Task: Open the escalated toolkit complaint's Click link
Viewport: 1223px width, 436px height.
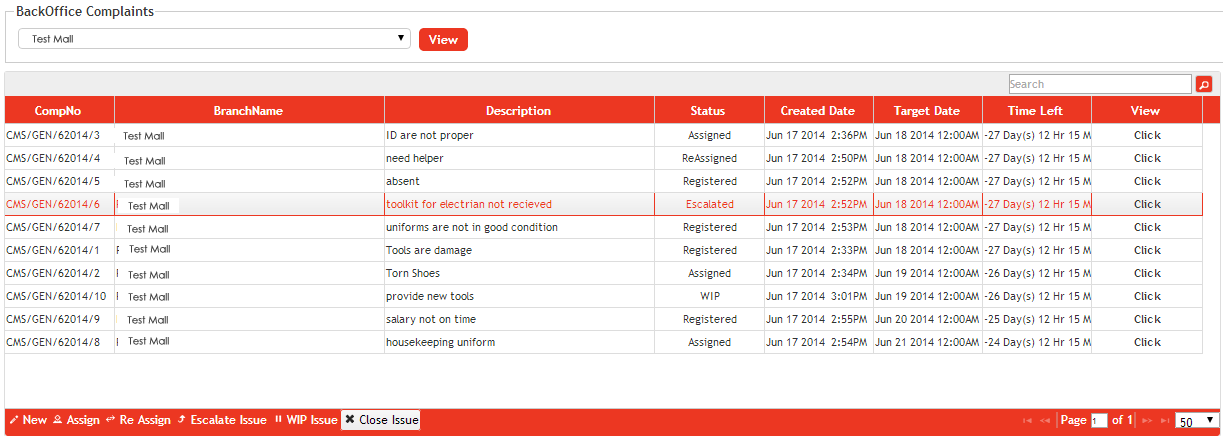Action: 1147,204
